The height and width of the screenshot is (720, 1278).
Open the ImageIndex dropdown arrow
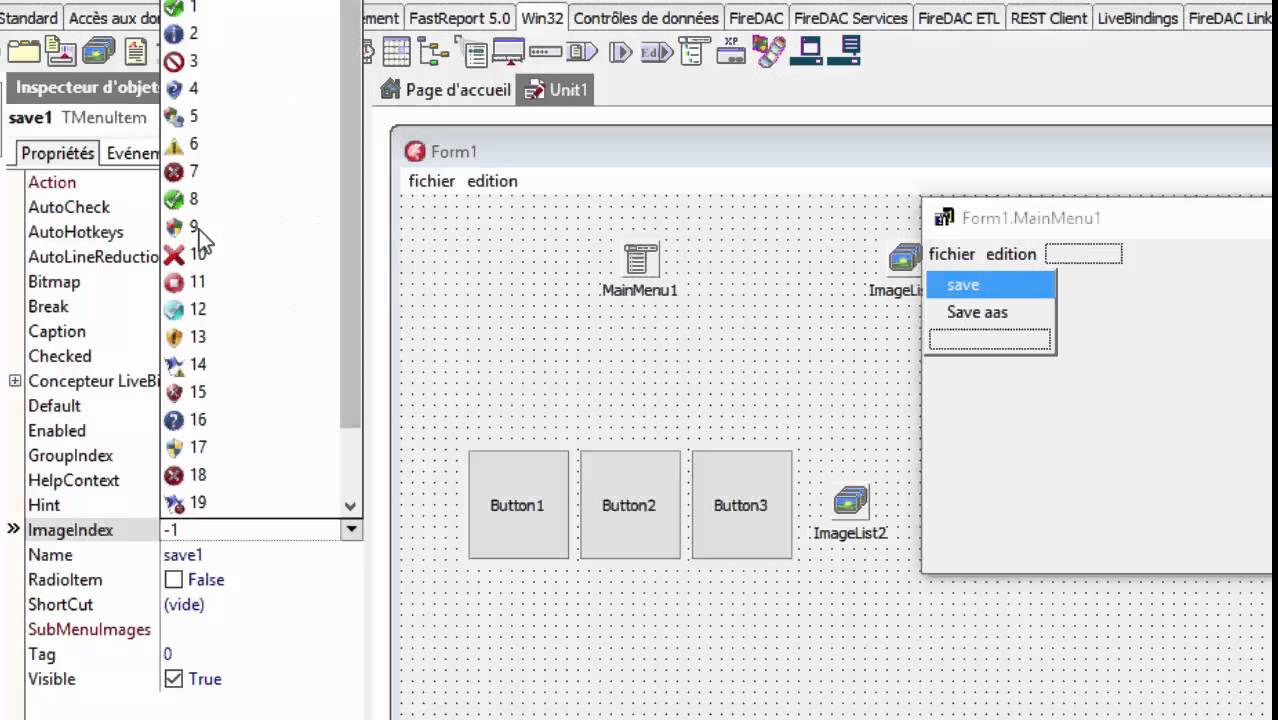coord(351,530)
